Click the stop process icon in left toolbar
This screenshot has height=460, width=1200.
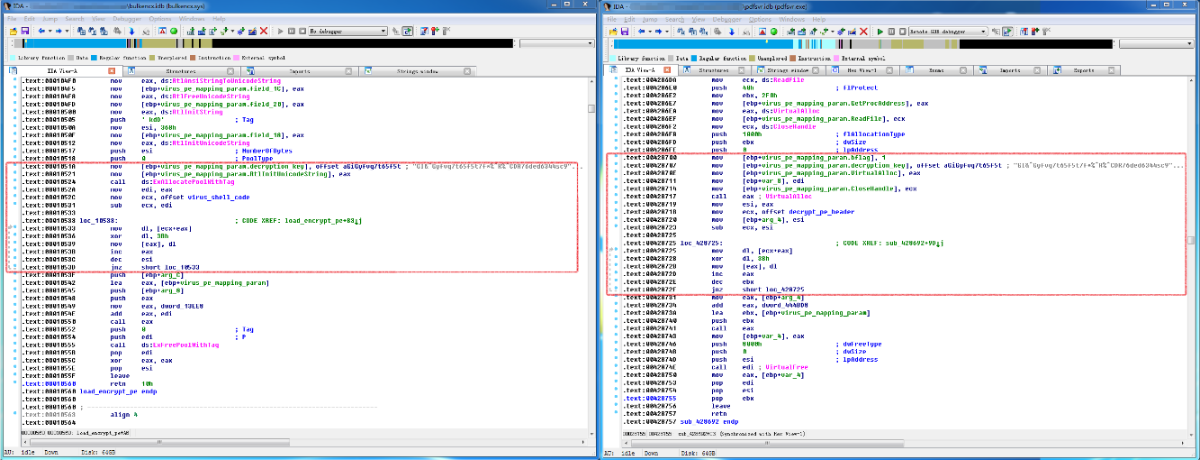pyautogui.click(x=300, y=31)
